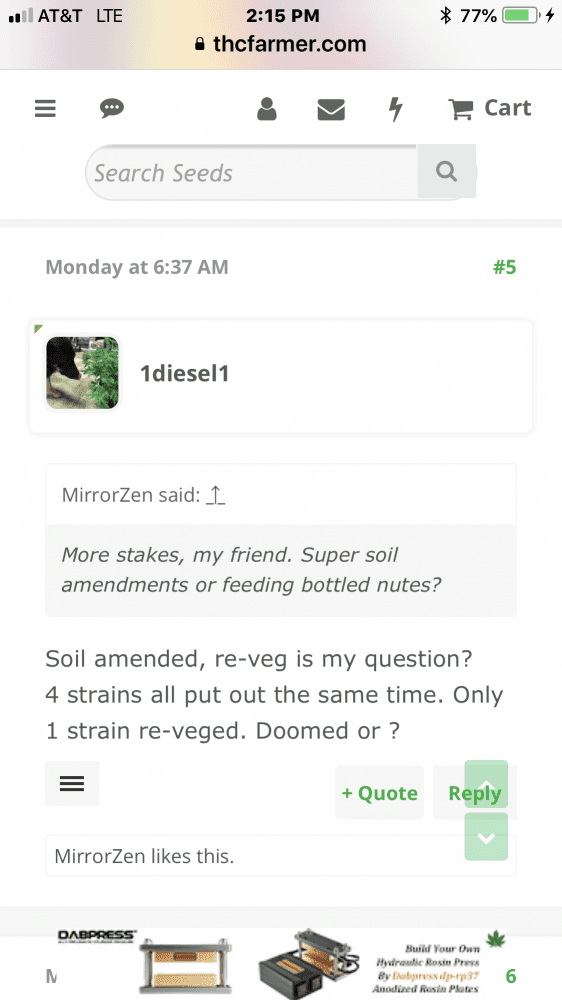
Task: Focus the Search Seeds field
Action: 252,172
